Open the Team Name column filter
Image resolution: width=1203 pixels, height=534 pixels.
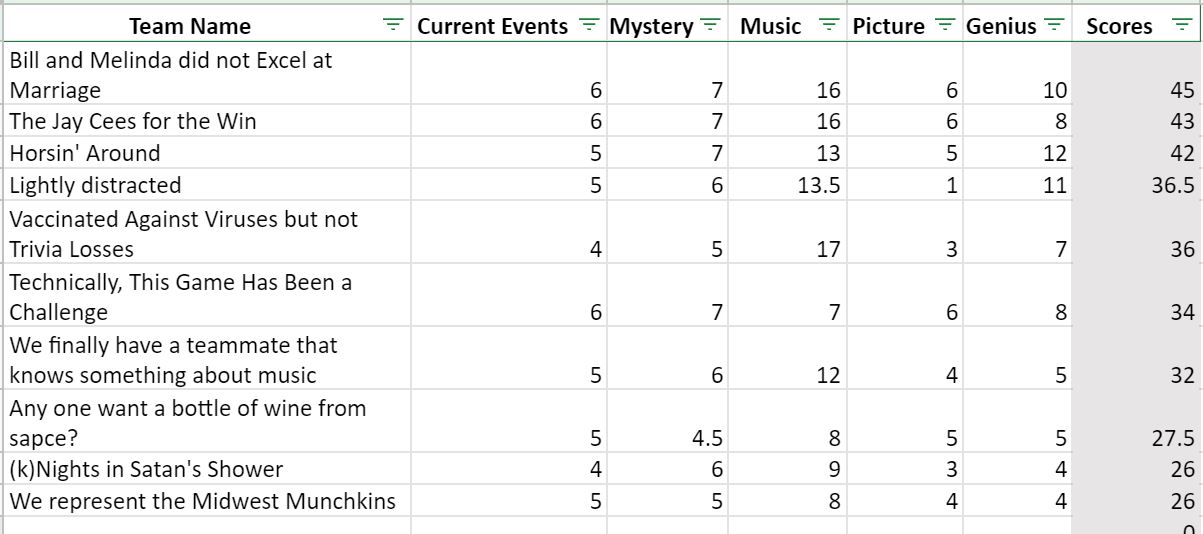pyautogui.click(x=394, y=25)
